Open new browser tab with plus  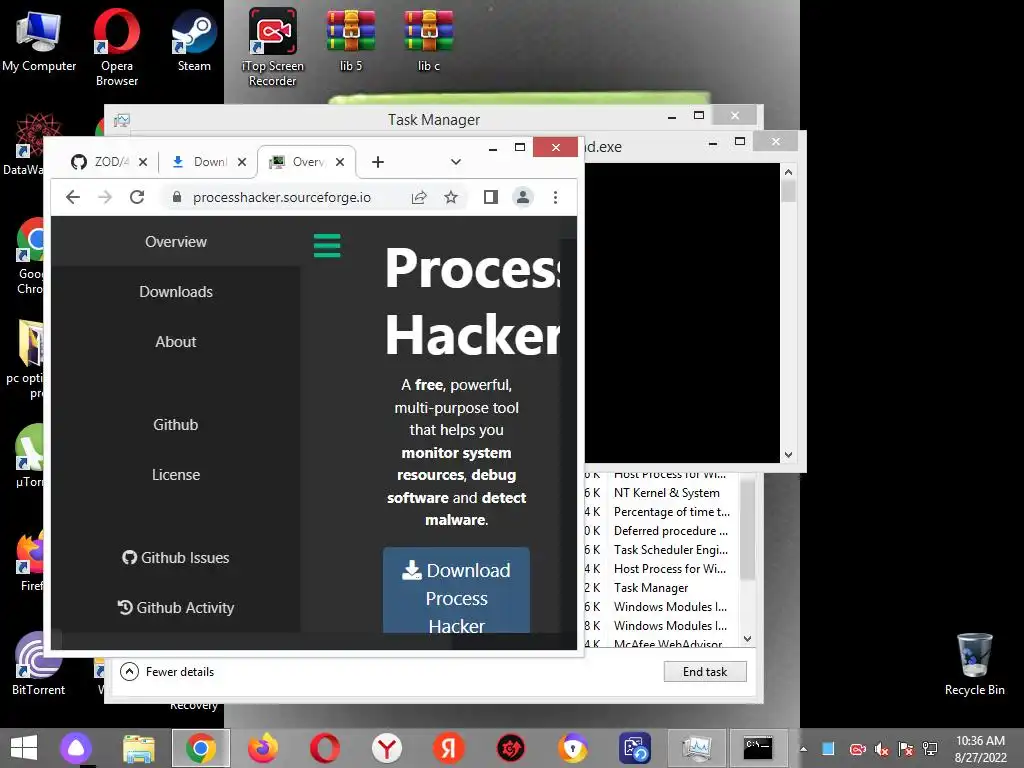pos(377,162)
